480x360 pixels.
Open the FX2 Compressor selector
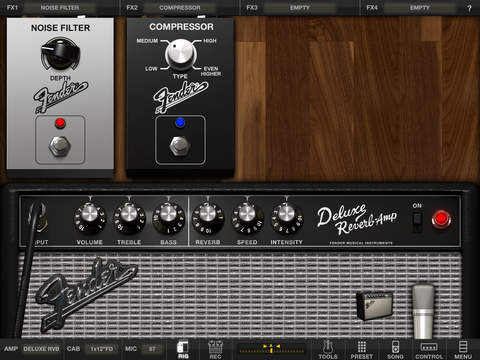[180, 7]
